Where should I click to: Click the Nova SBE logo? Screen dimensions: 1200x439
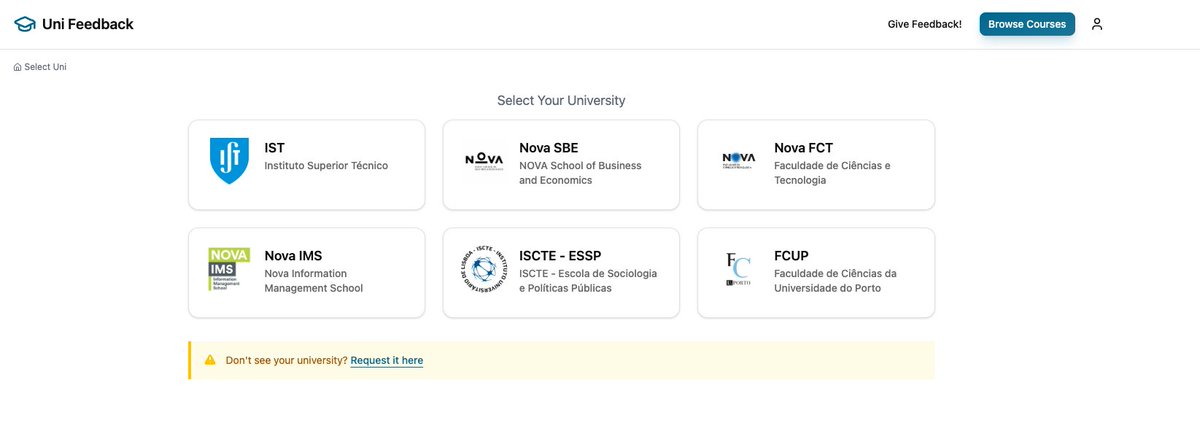(x=484, y=160)
